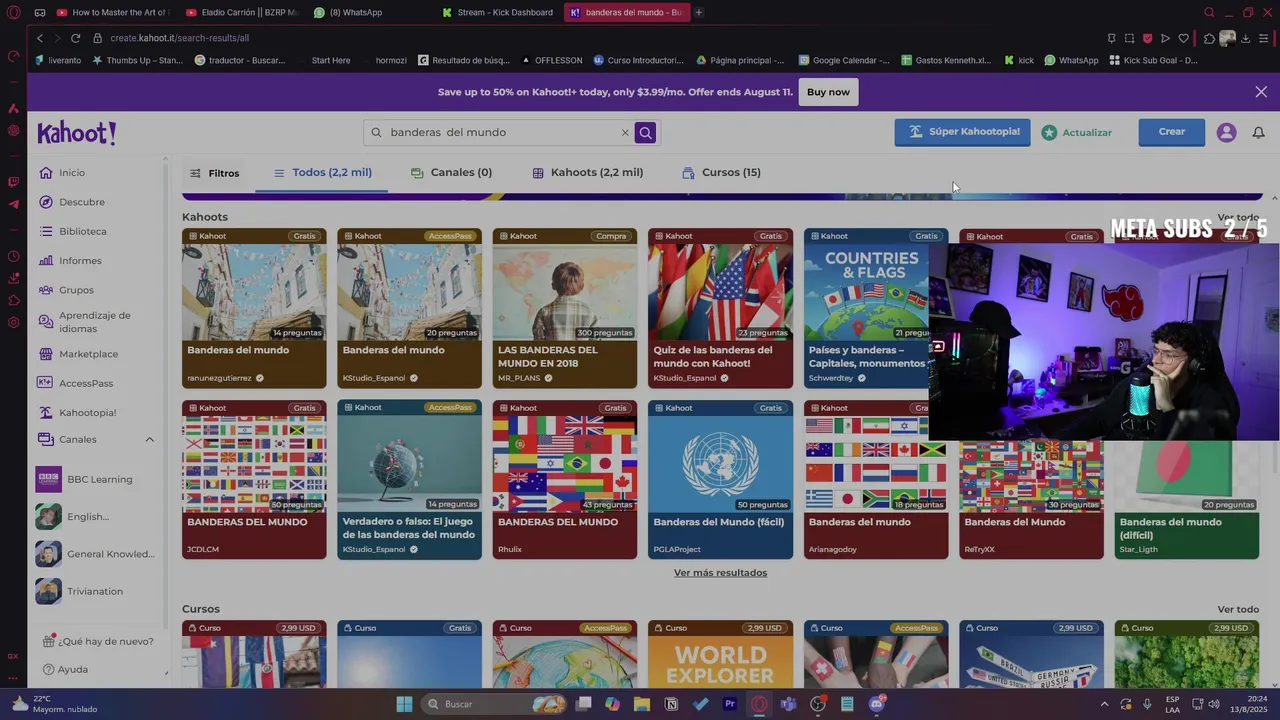Open LAS BANDERAS DEL MUNDO EN 2018
This screenshot has height=720, width=1280.
pyautogui.click(x=565, y=308)
